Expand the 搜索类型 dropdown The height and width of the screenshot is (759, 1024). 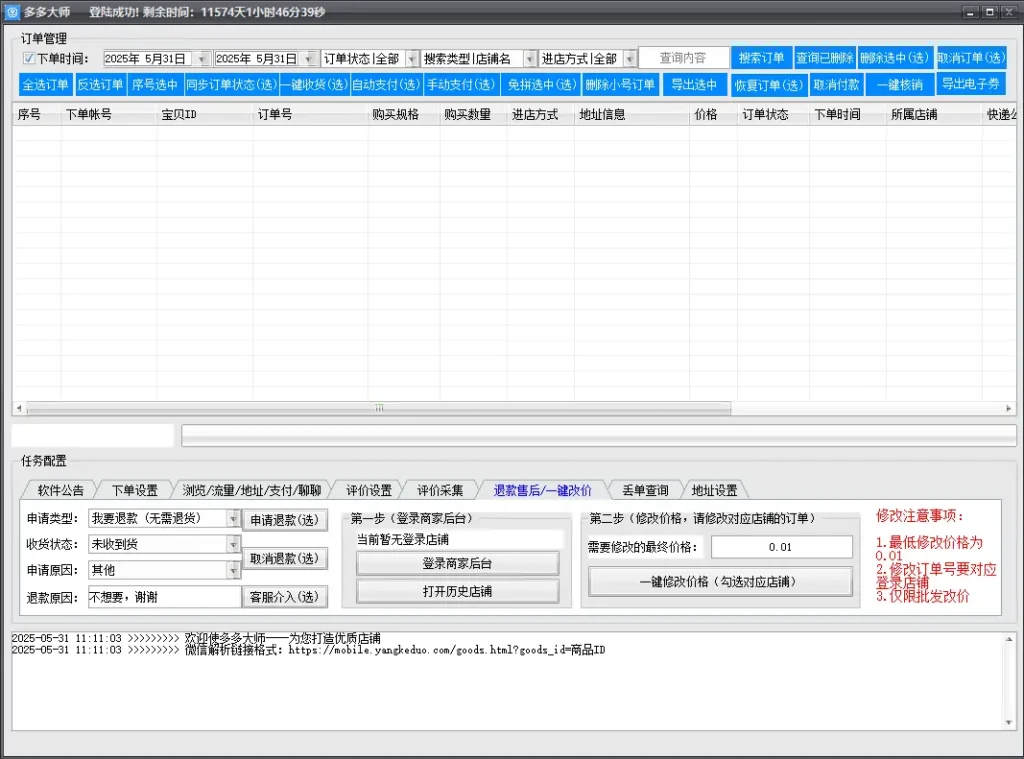tap(530, 59)
